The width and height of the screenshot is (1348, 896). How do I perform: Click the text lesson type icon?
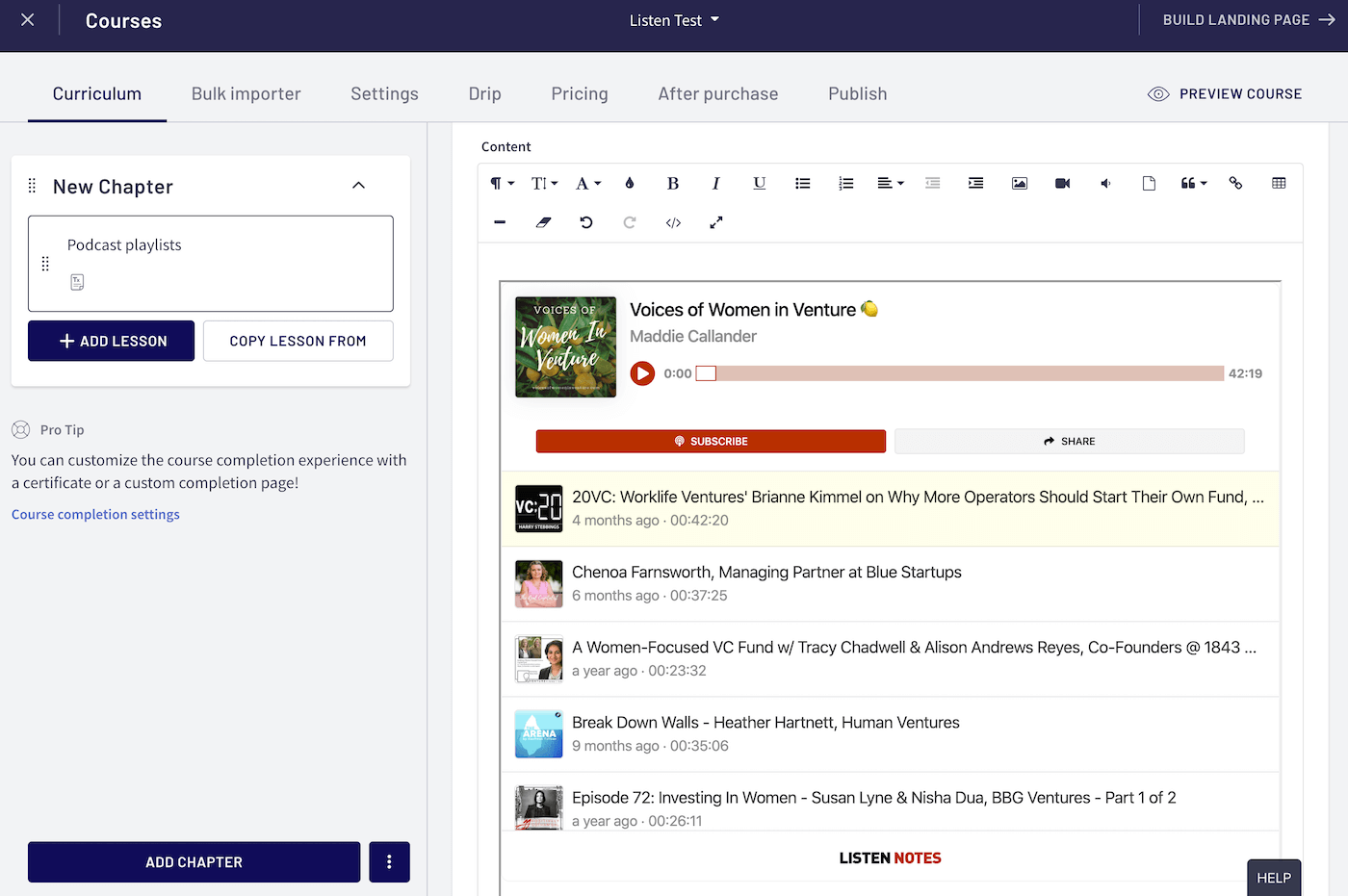tap(77, 282)
